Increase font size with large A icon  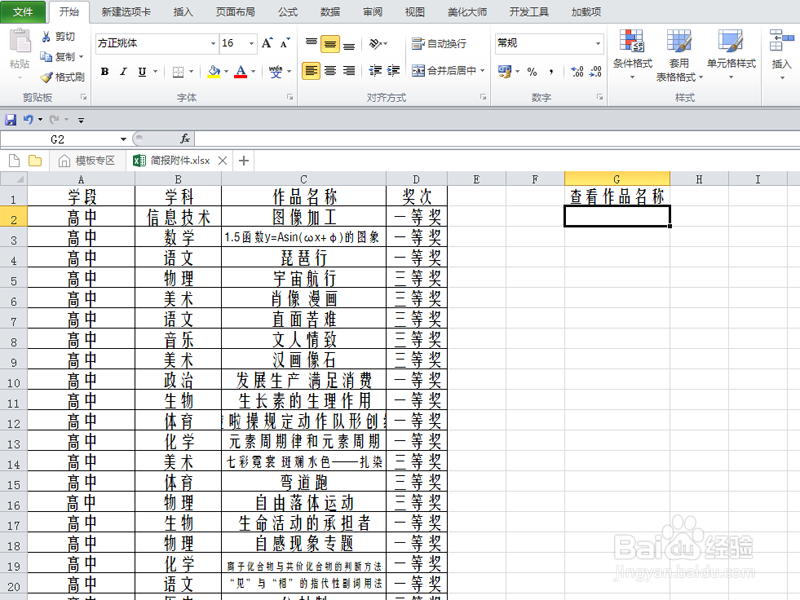(267, 43)
